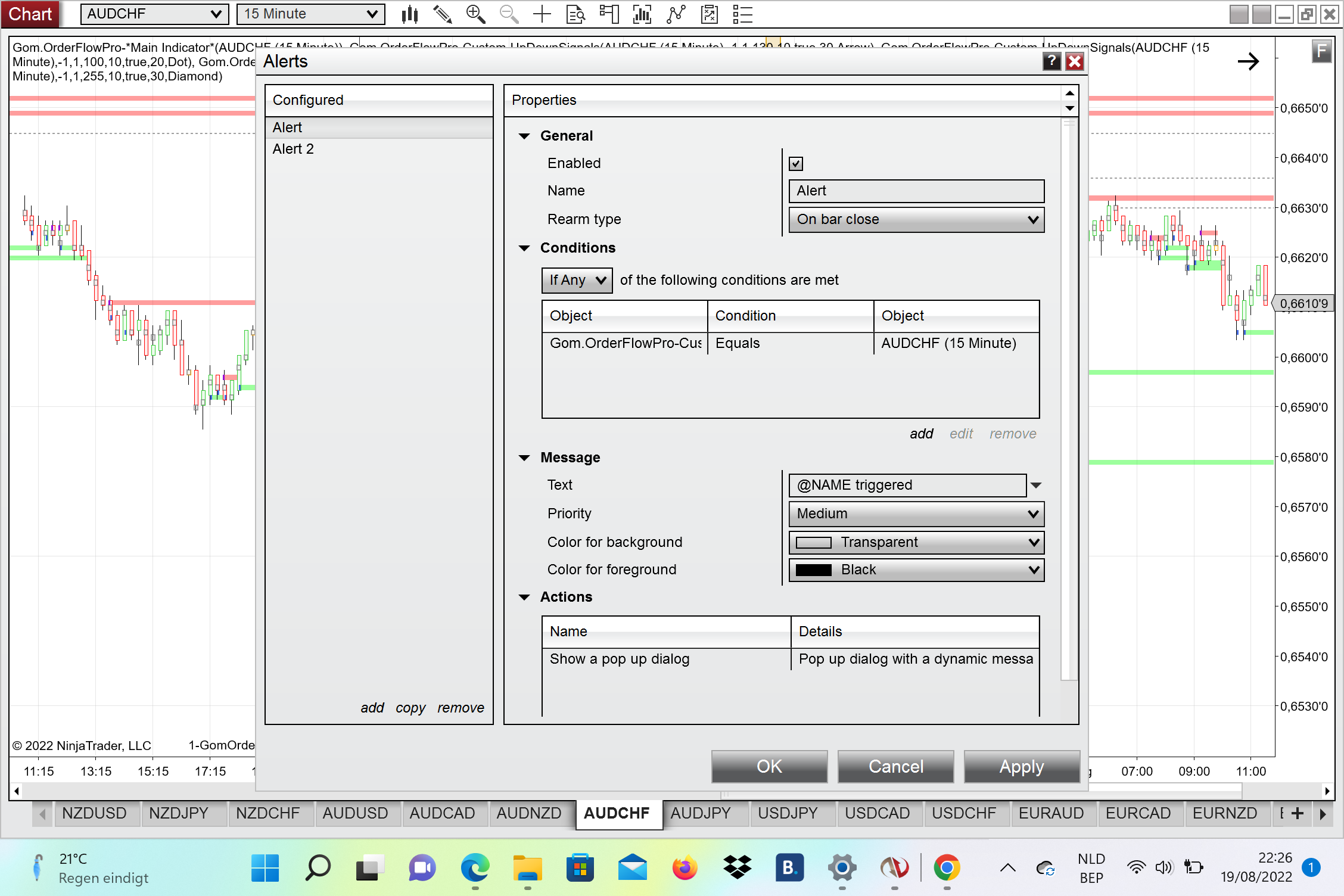Open File Explorer from taskbar
The image size is (1344, 896).
(x=527, y=868)
